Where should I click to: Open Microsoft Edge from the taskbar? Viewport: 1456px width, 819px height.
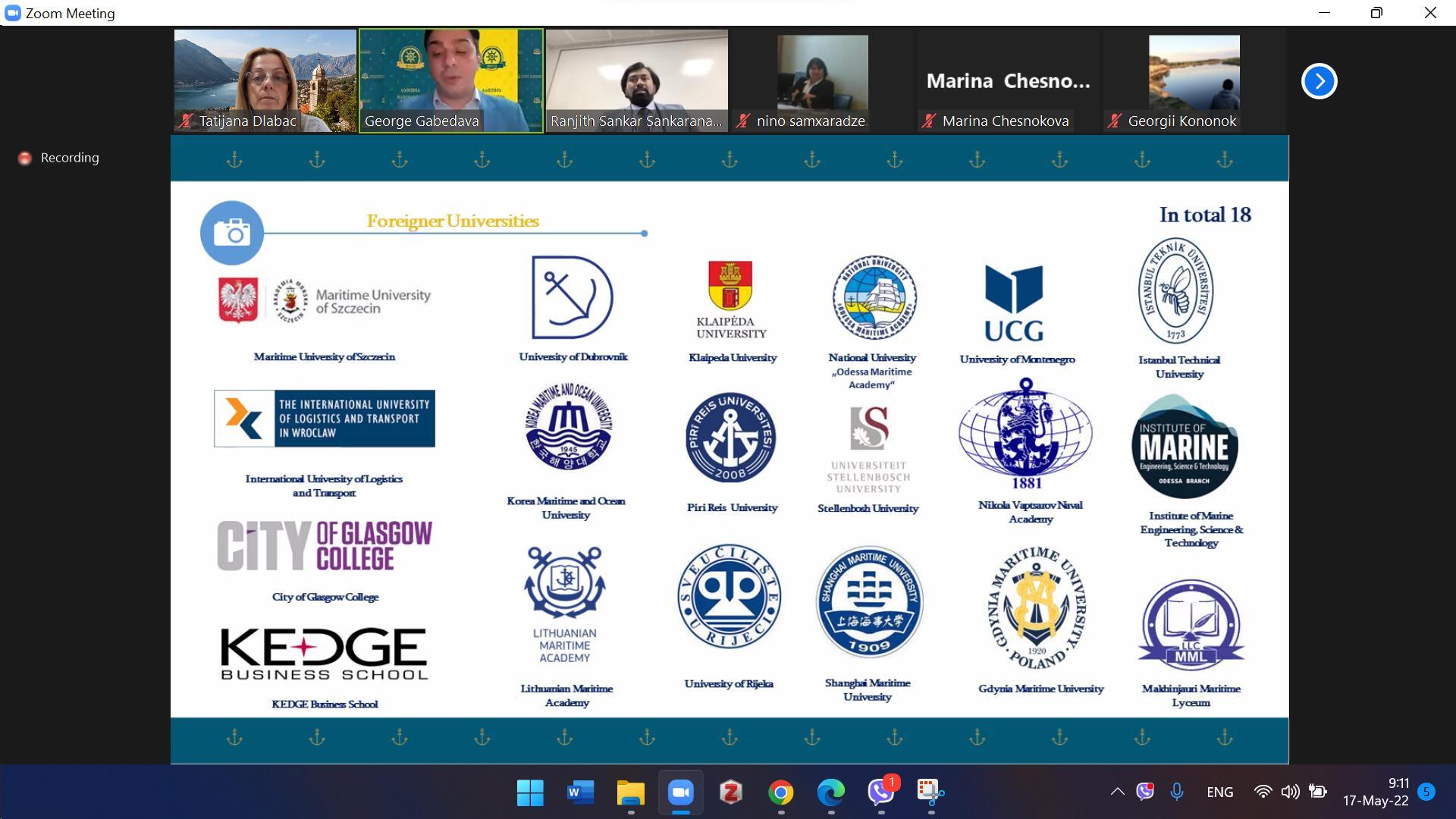[x=830, y=792]
